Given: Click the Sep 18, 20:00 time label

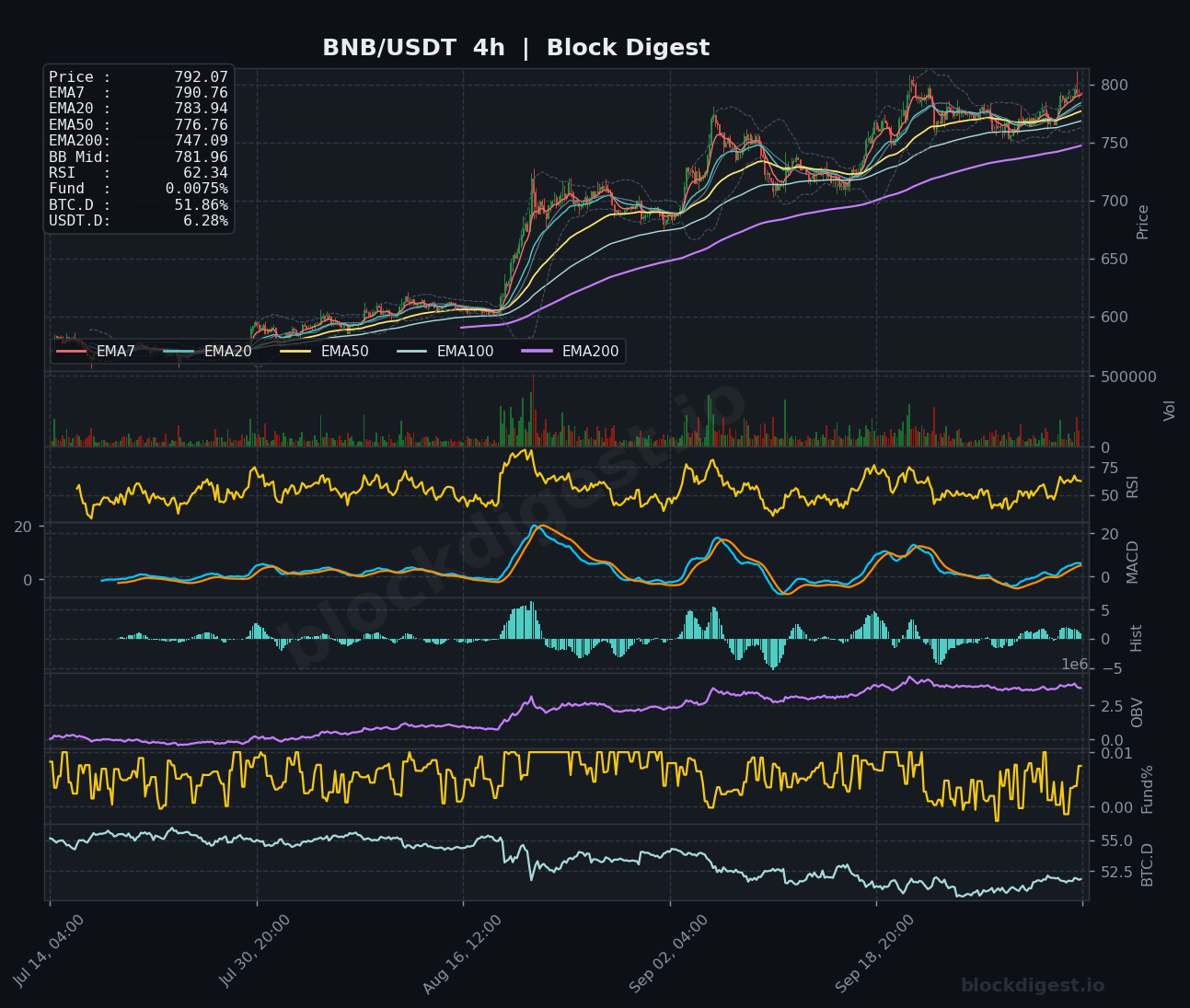Looking at the screenshot, I should pyautogui.click(x=874, y=954).
